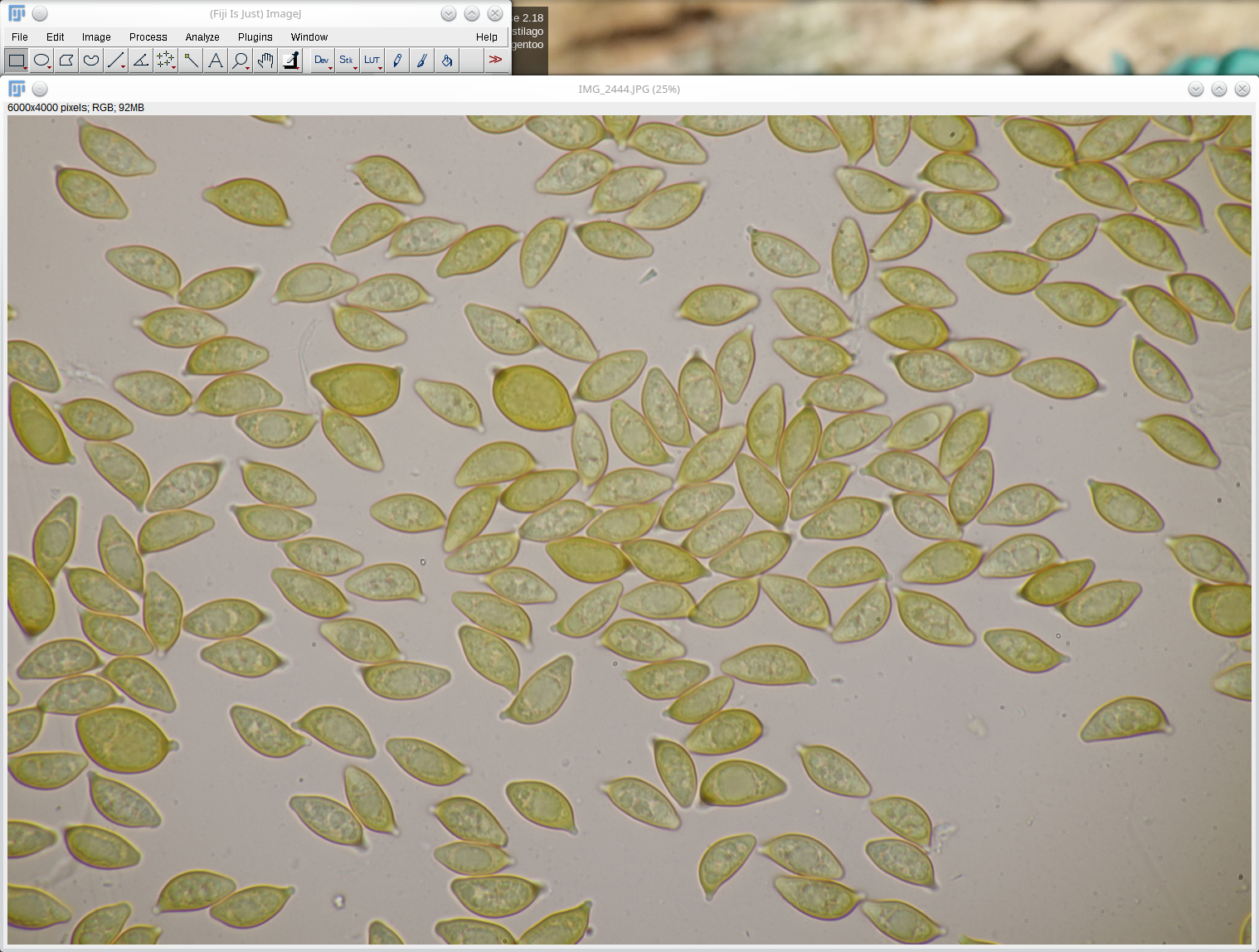This screenshot has width=1259, height=952.
Task: Select the Oval selection tool
Action: [x=41, y=60]
